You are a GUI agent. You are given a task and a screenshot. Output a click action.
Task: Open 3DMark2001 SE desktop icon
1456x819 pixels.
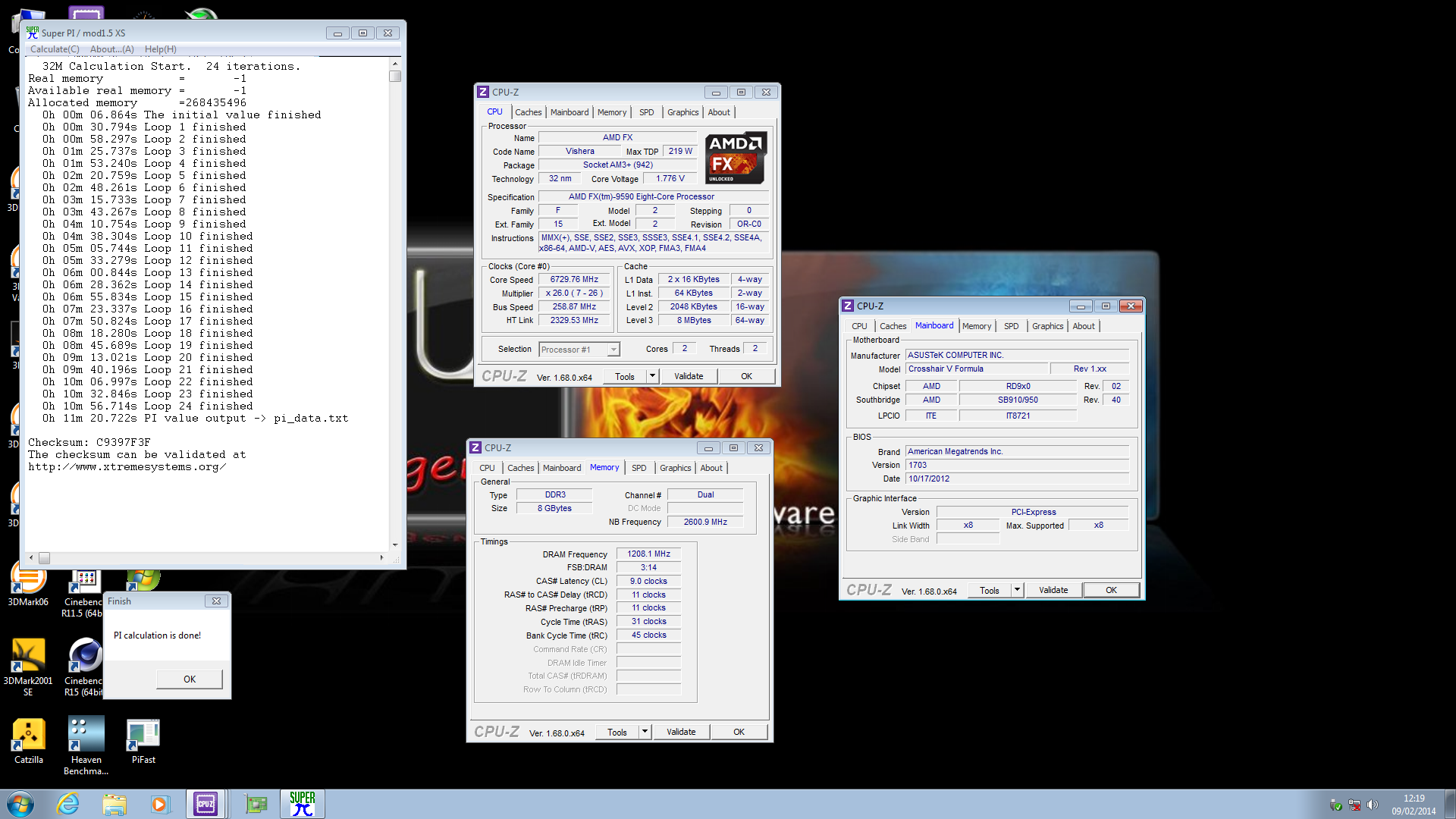pyautogui.click(x=28, y=666)
